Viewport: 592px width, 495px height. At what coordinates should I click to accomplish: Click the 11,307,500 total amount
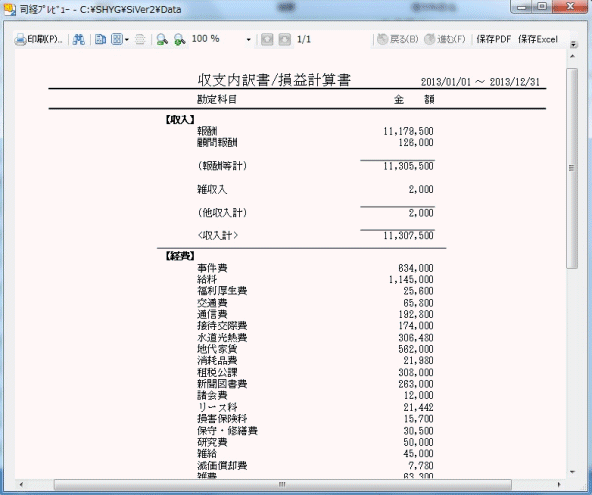(408, 236)
